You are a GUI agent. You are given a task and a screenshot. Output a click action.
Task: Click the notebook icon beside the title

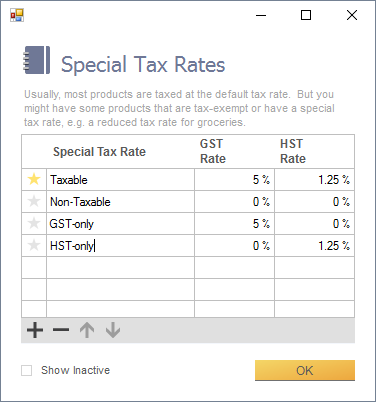click(37, 60)
